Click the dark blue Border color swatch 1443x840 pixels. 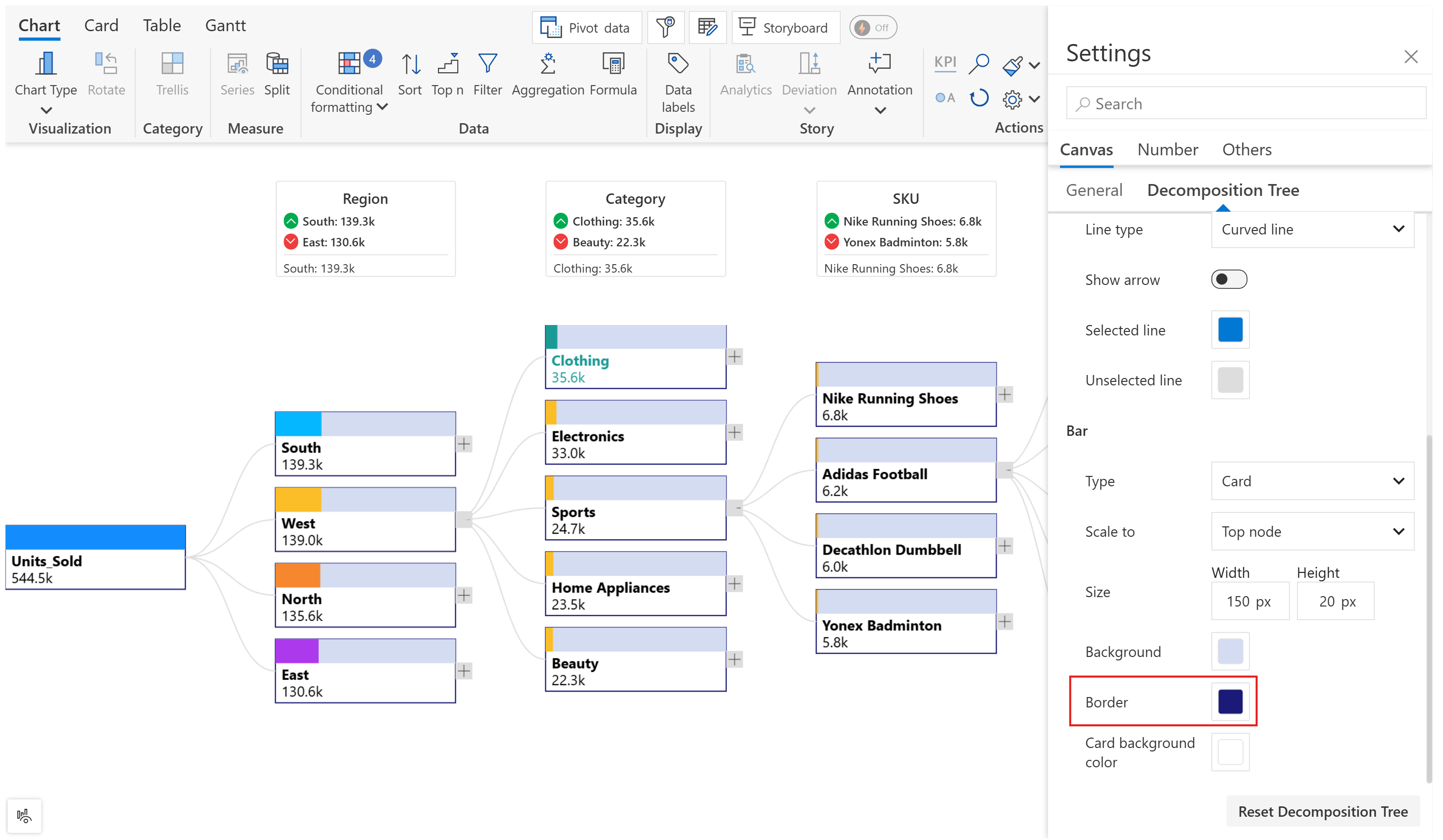[x=1231, y=702]
